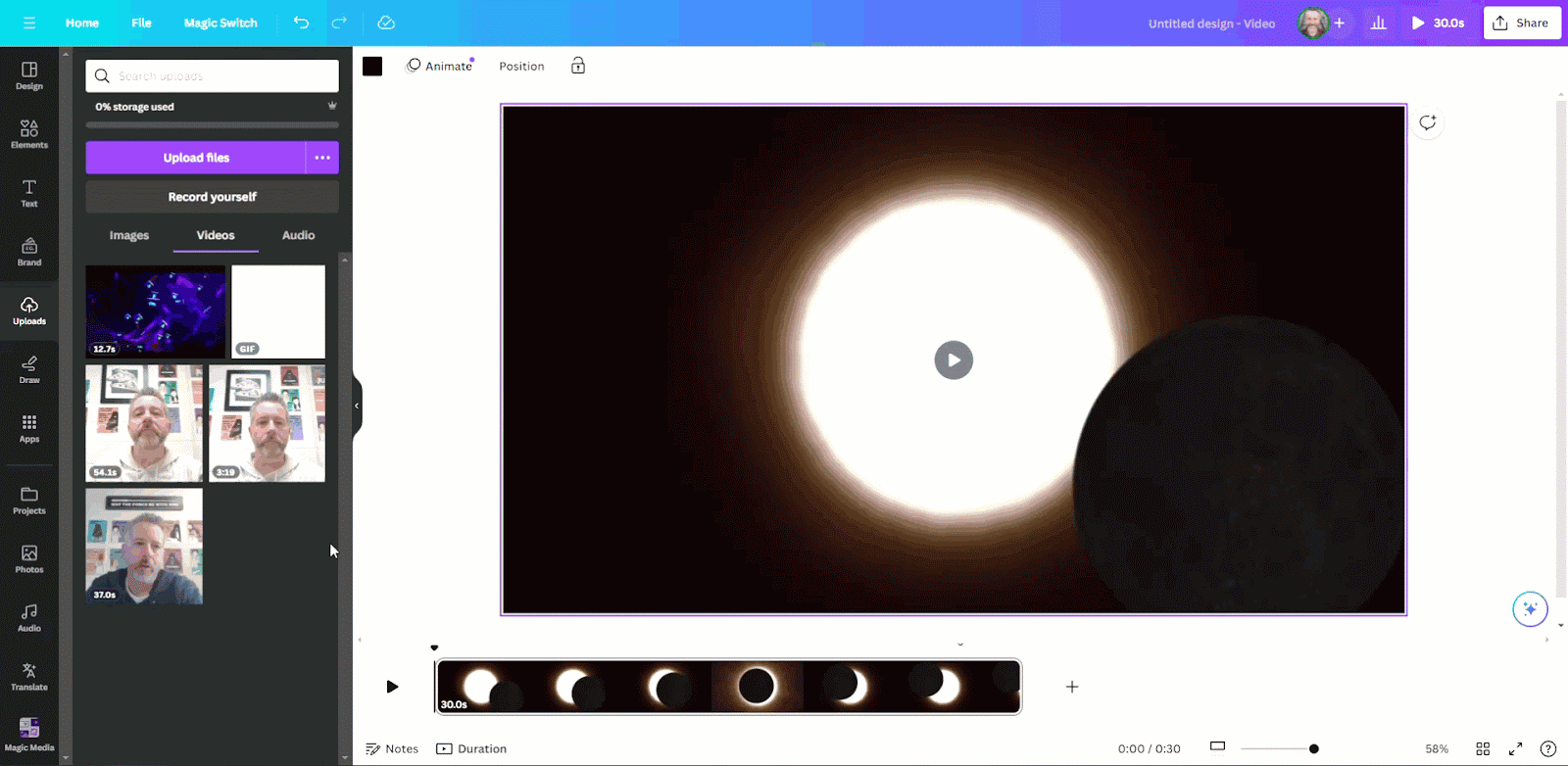The height and width of the screenshot is (766, 1568).
Task: Rename the Untitled design - Video title
Action: click(x=1211, y=24)
